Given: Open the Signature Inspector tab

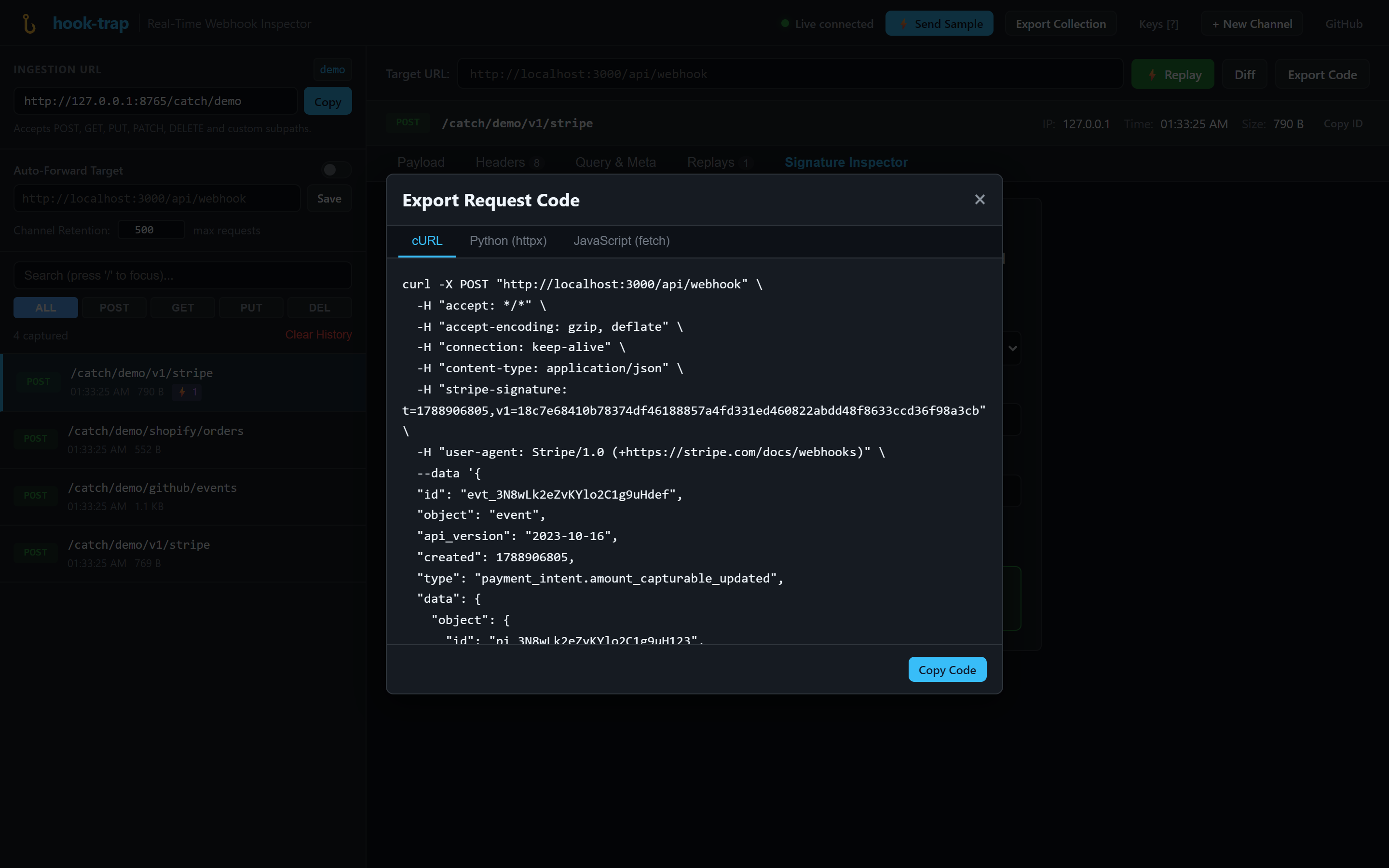Looking at the screenshot, I should pyautogui.click(x=846, y=163).
